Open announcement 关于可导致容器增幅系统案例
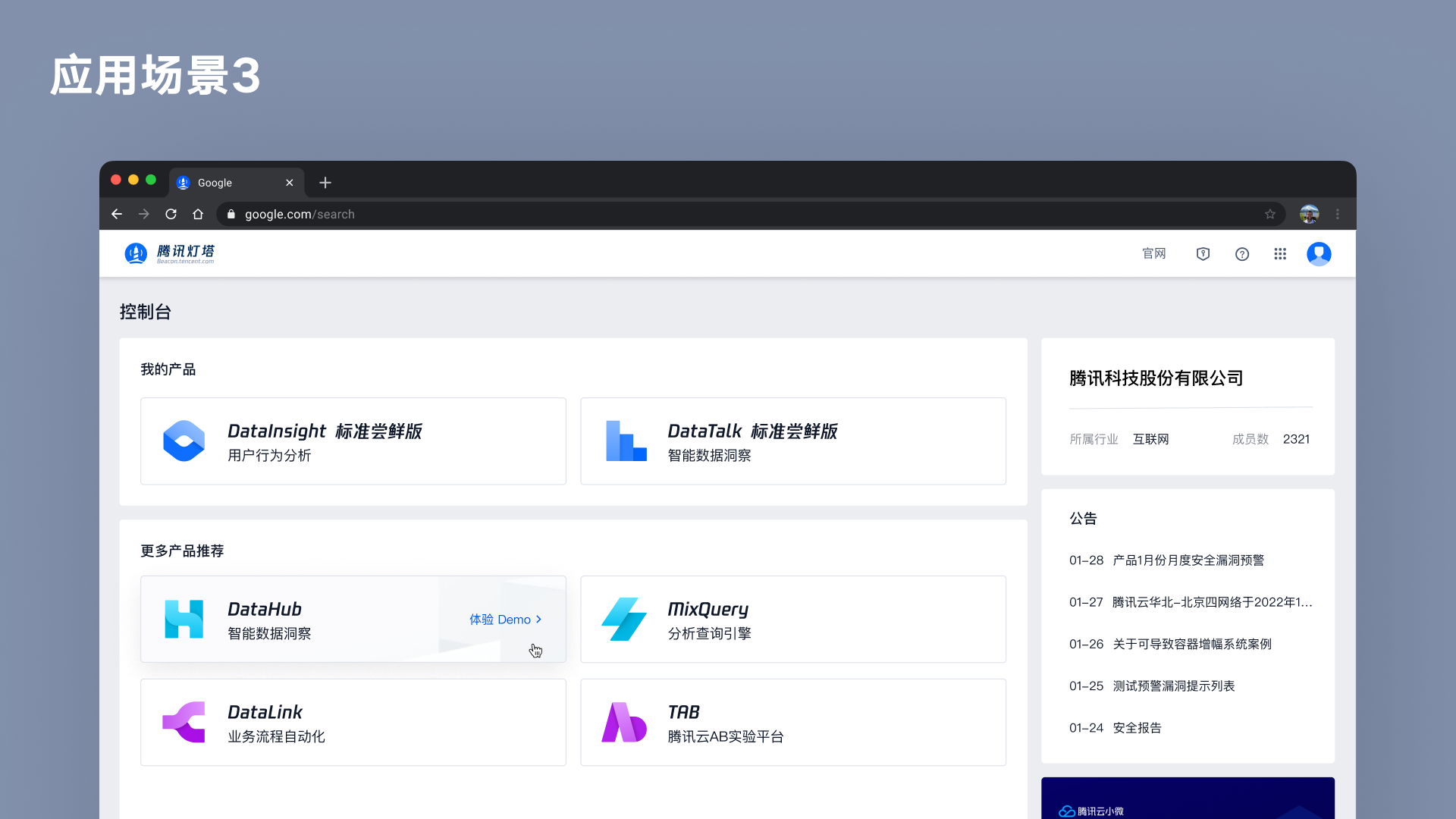 point(1192,644)
